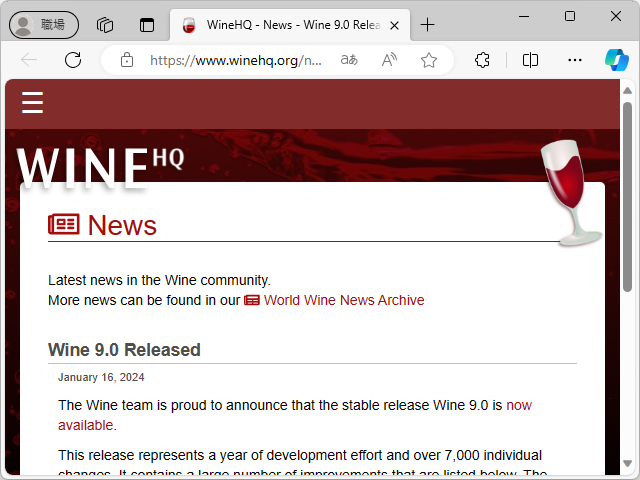Open the Copilot sidebar
The image size is (640, 480).
(617, 60)
